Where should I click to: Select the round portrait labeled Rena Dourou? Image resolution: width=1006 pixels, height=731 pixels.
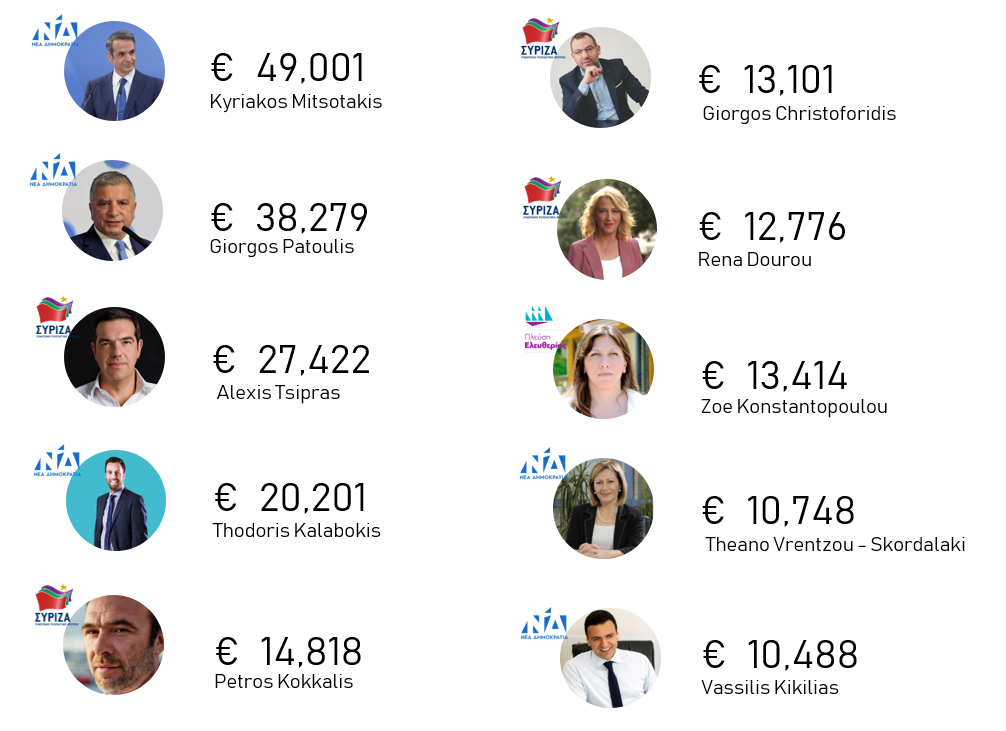tap(606, 229)
